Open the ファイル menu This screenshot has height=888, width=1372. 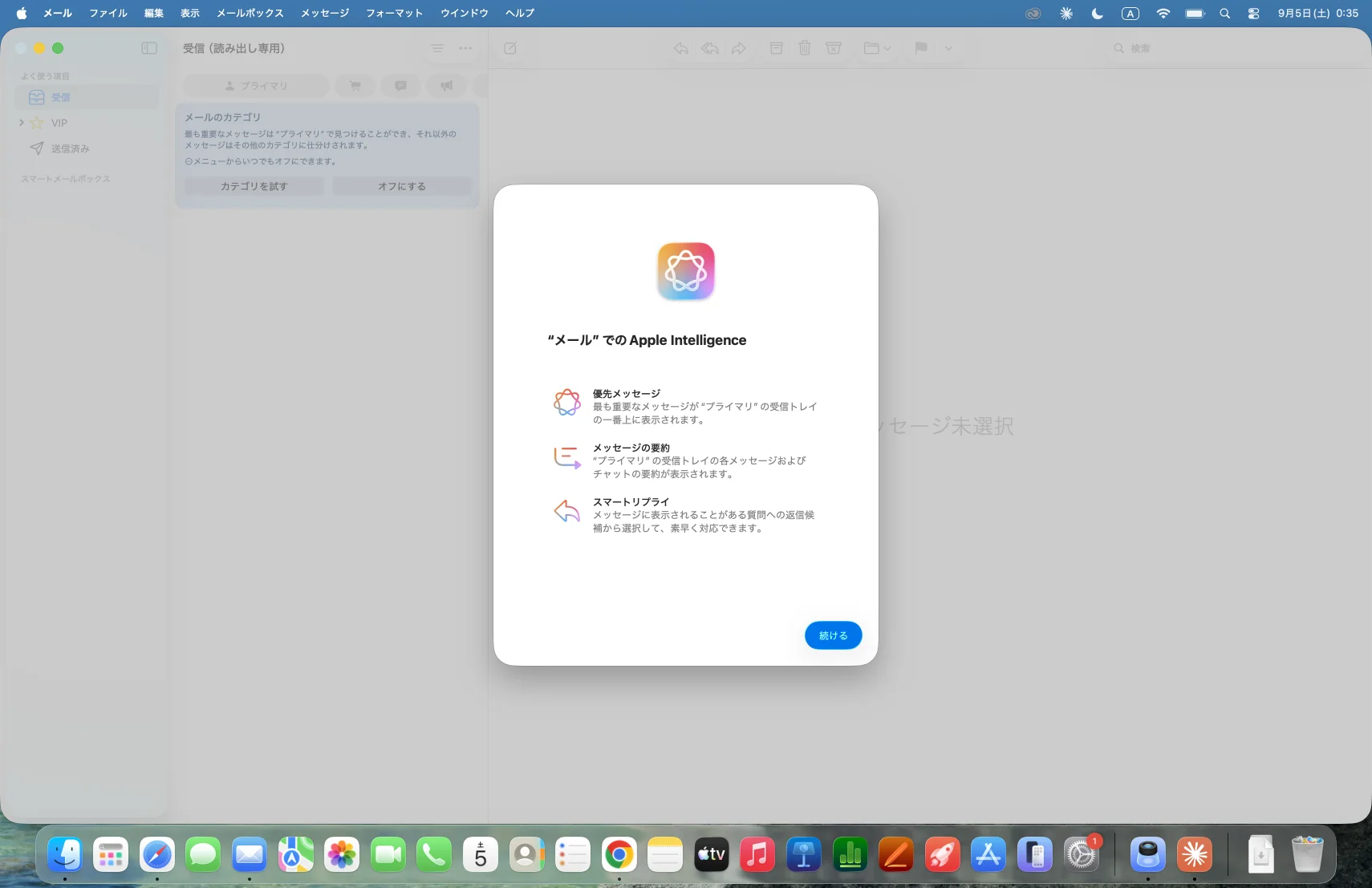(108, 13)
